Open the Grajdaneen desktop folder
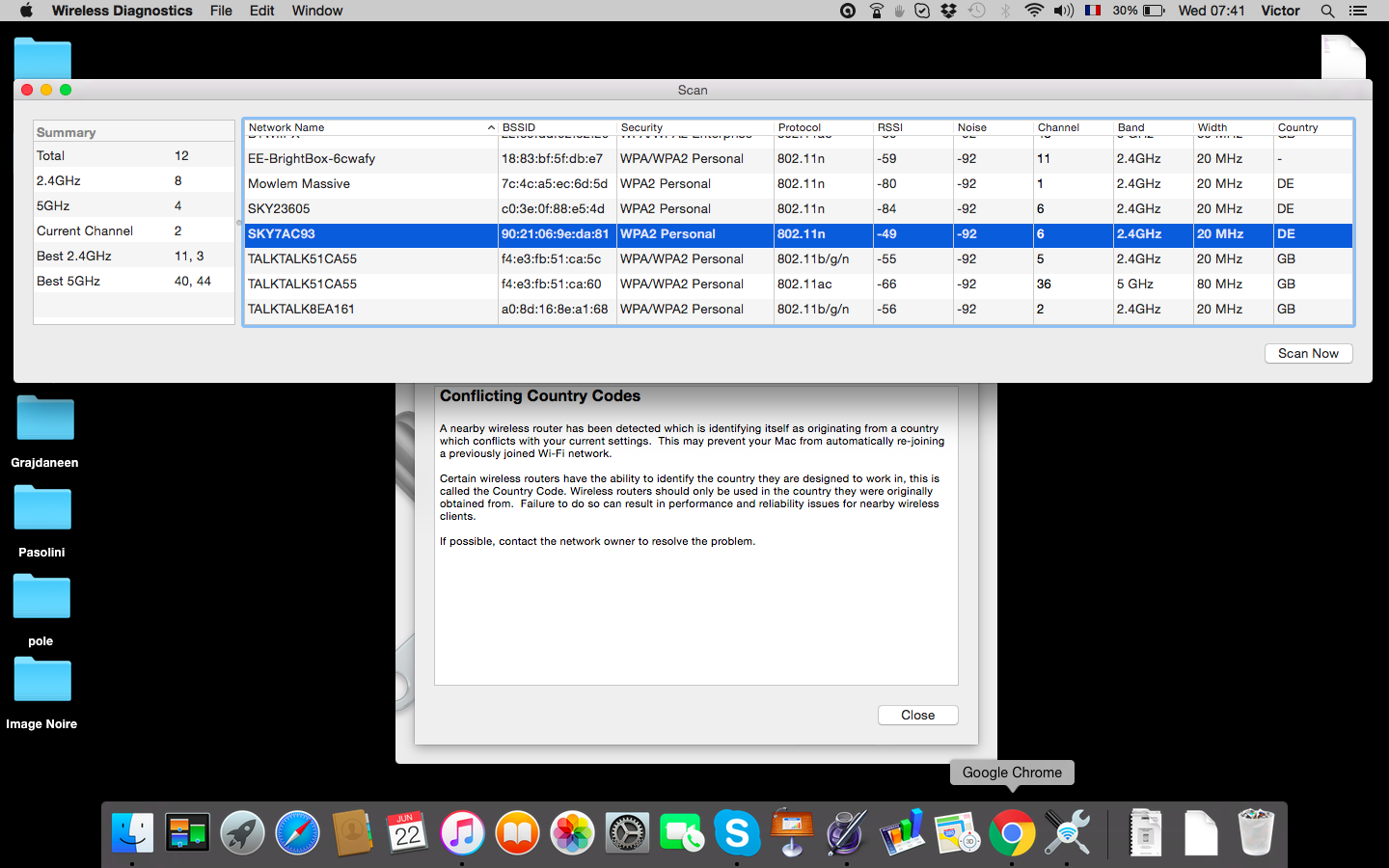 pyautogui.click(x=44, y=432)
